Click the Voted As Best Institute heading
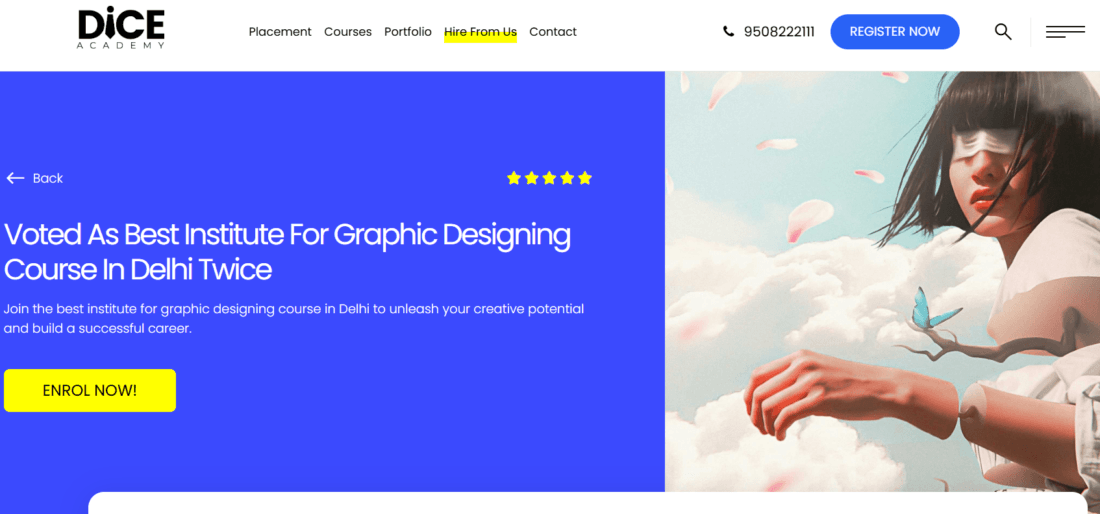Screen dimensions: 1100x514 [x=287, y=251]
